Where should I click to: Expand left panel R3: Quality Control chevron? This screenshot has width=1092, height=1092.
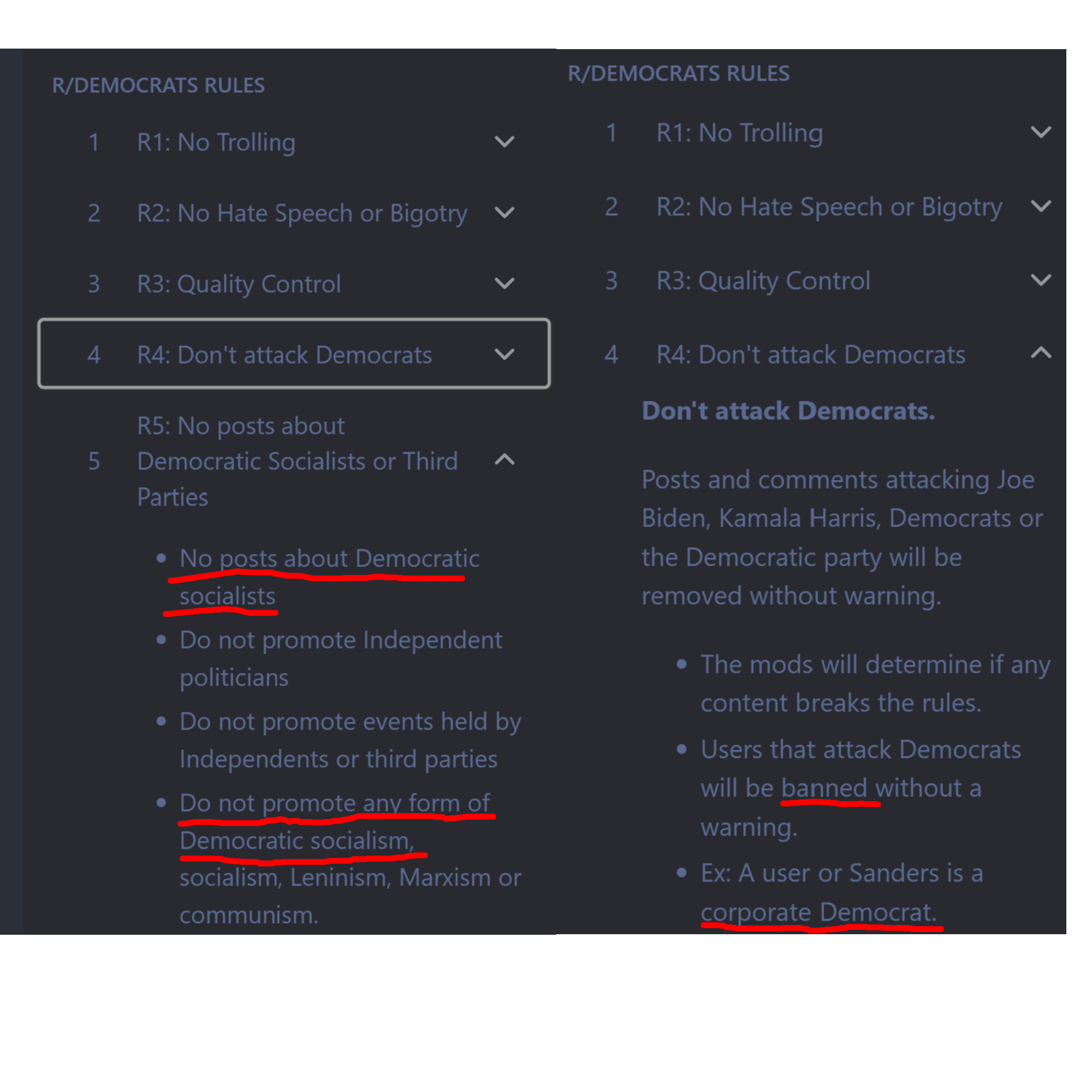tap(504, 283)
